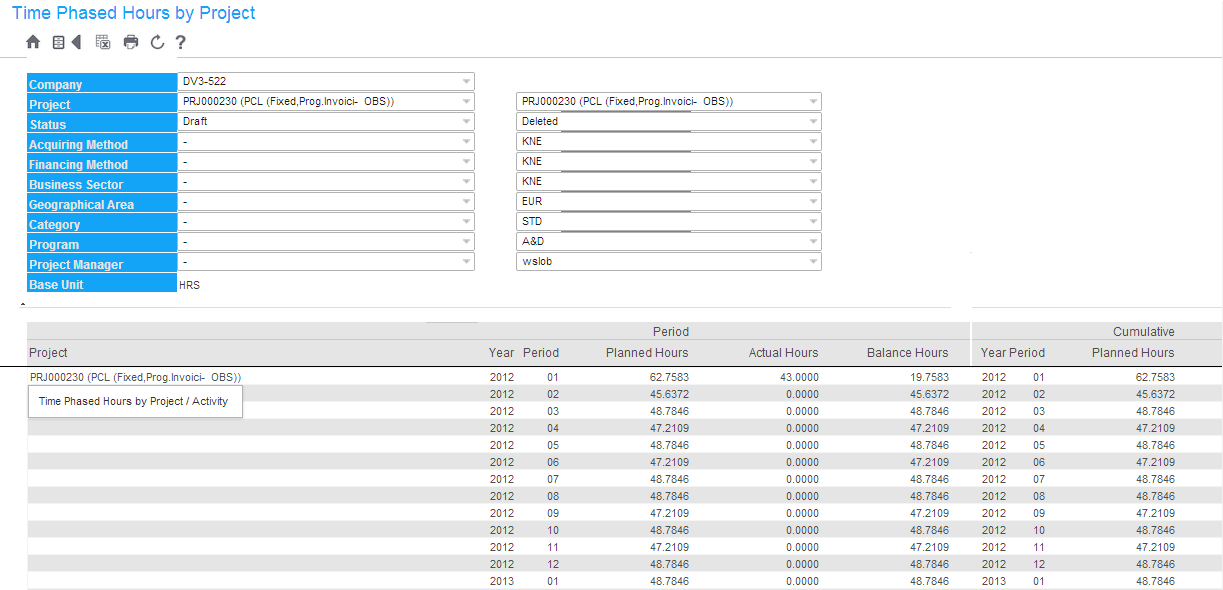Viewport: 1223px width, 590px height.
Task: Open the Company dropdown showing DV3-522
Action: (466, 82)
